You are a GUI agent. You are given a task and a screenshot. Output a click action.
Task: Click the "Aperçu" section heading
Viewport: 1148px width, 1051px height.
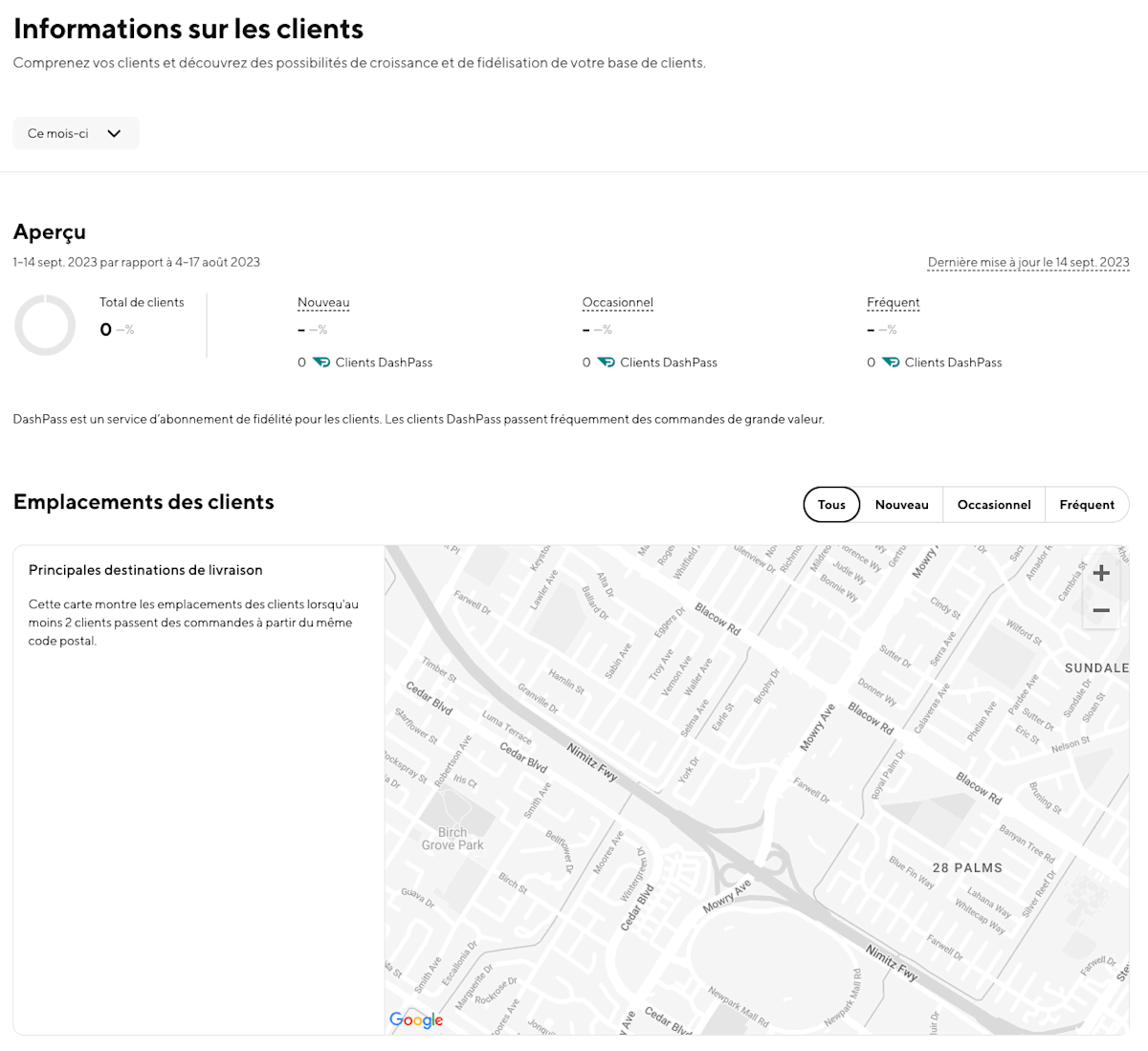pos(50,232)
